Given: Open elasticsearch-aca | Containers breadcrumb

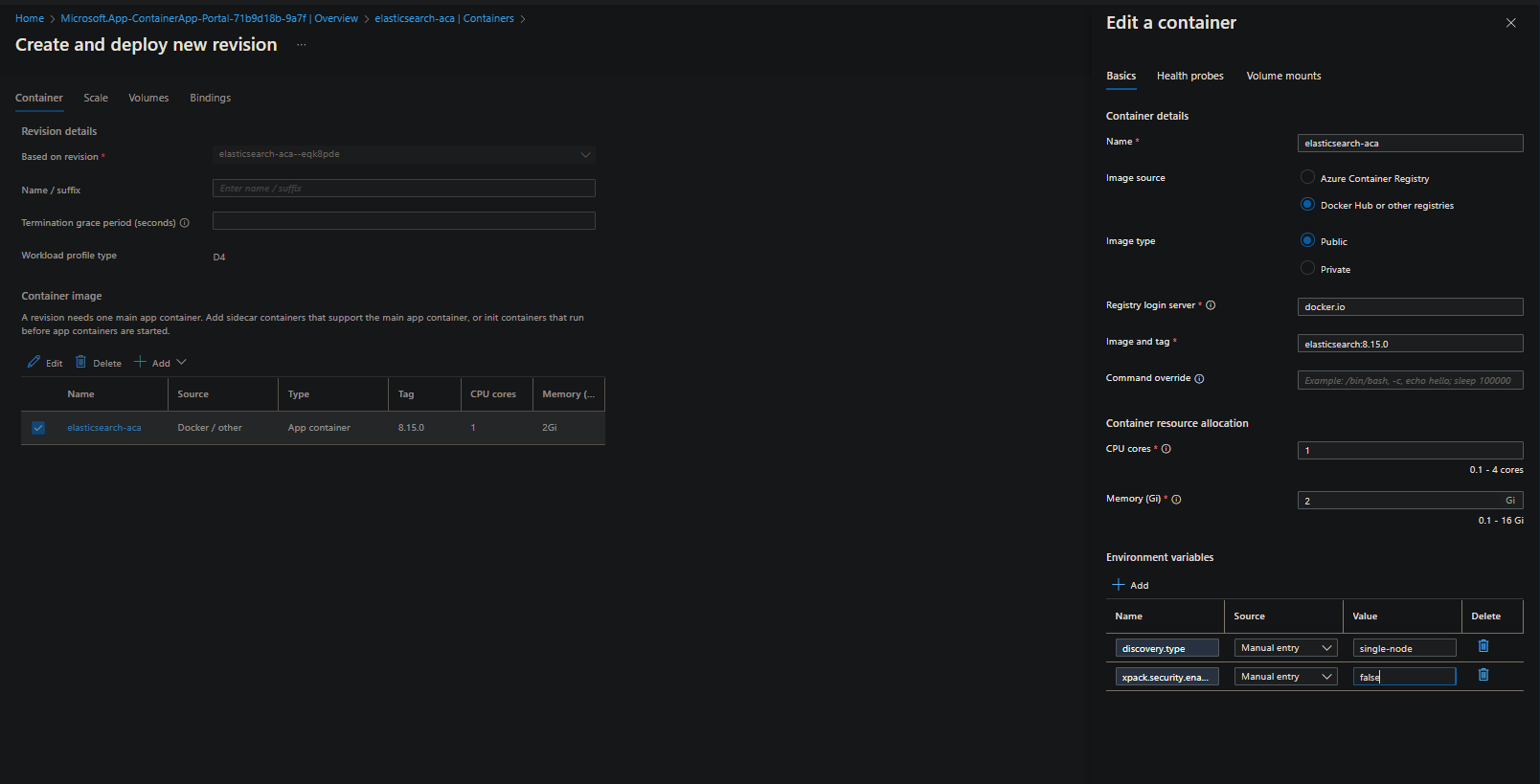Looking at the screenshot, I should tap(444, 18).
